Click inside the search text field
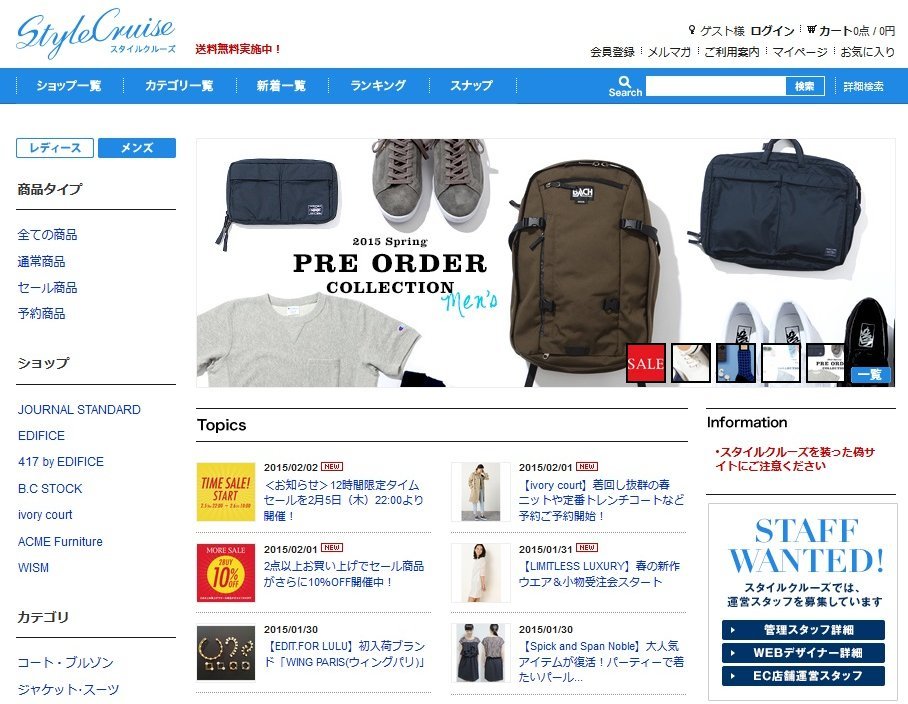The image size is (908, 704). [716, 86]
